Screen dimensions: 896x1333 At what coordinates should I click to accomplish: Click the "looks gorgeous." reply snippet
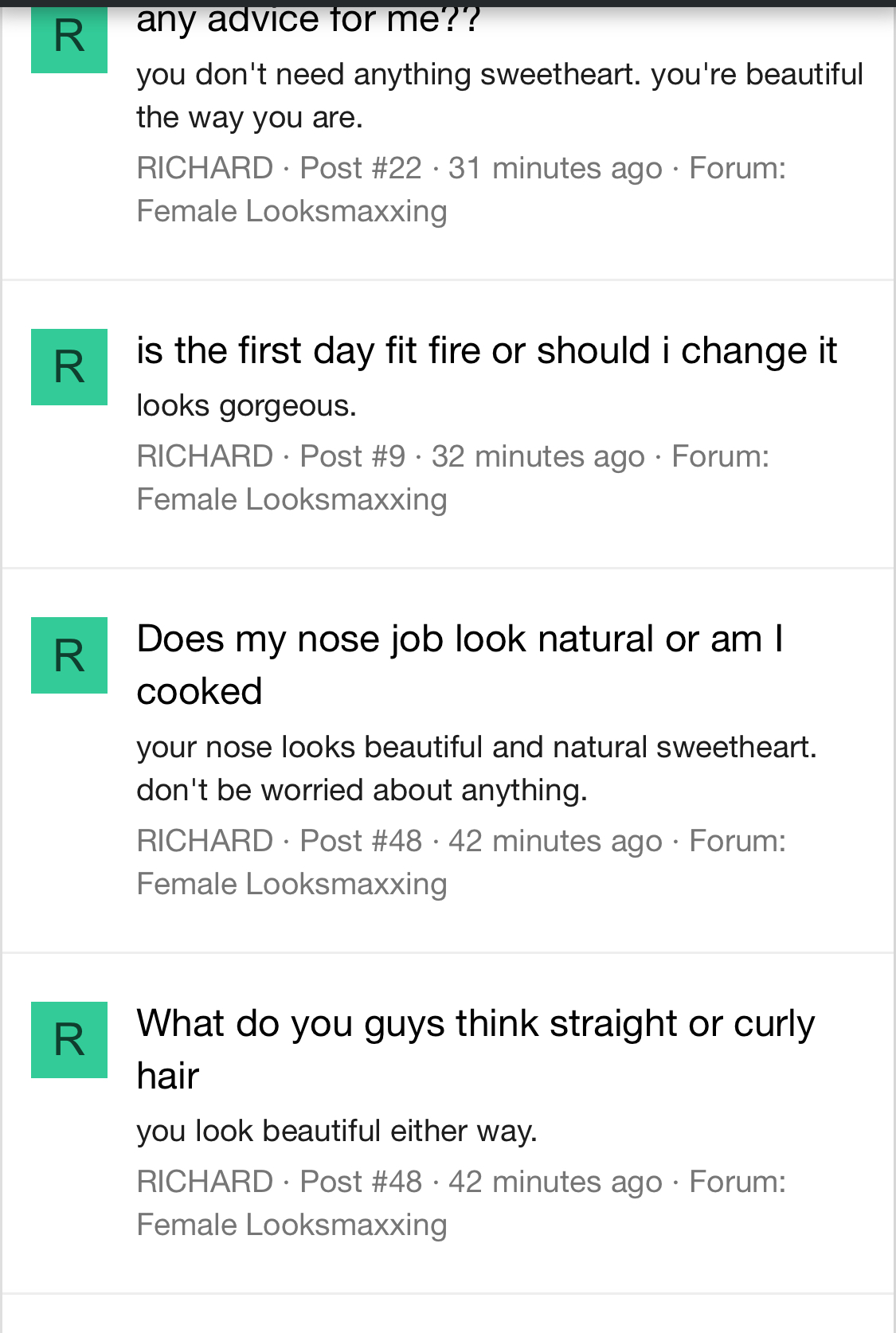(x=246, y=406)
